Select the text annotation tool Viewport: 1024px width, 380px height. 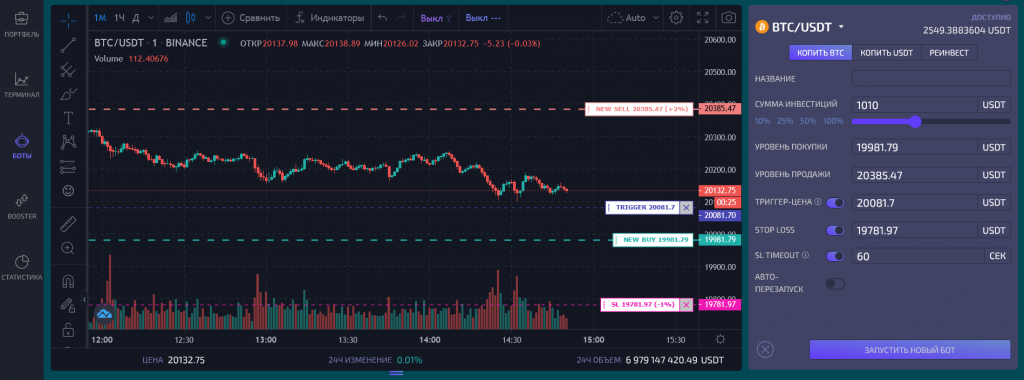point(69,118)
